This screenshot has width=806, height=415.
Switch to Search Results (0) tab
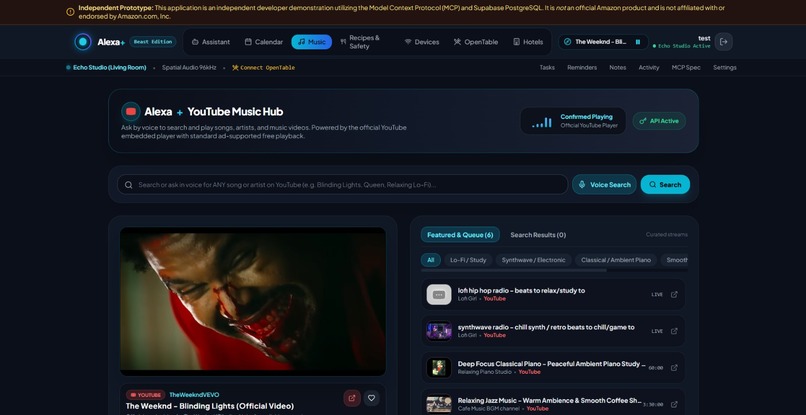tap(538, 235)
